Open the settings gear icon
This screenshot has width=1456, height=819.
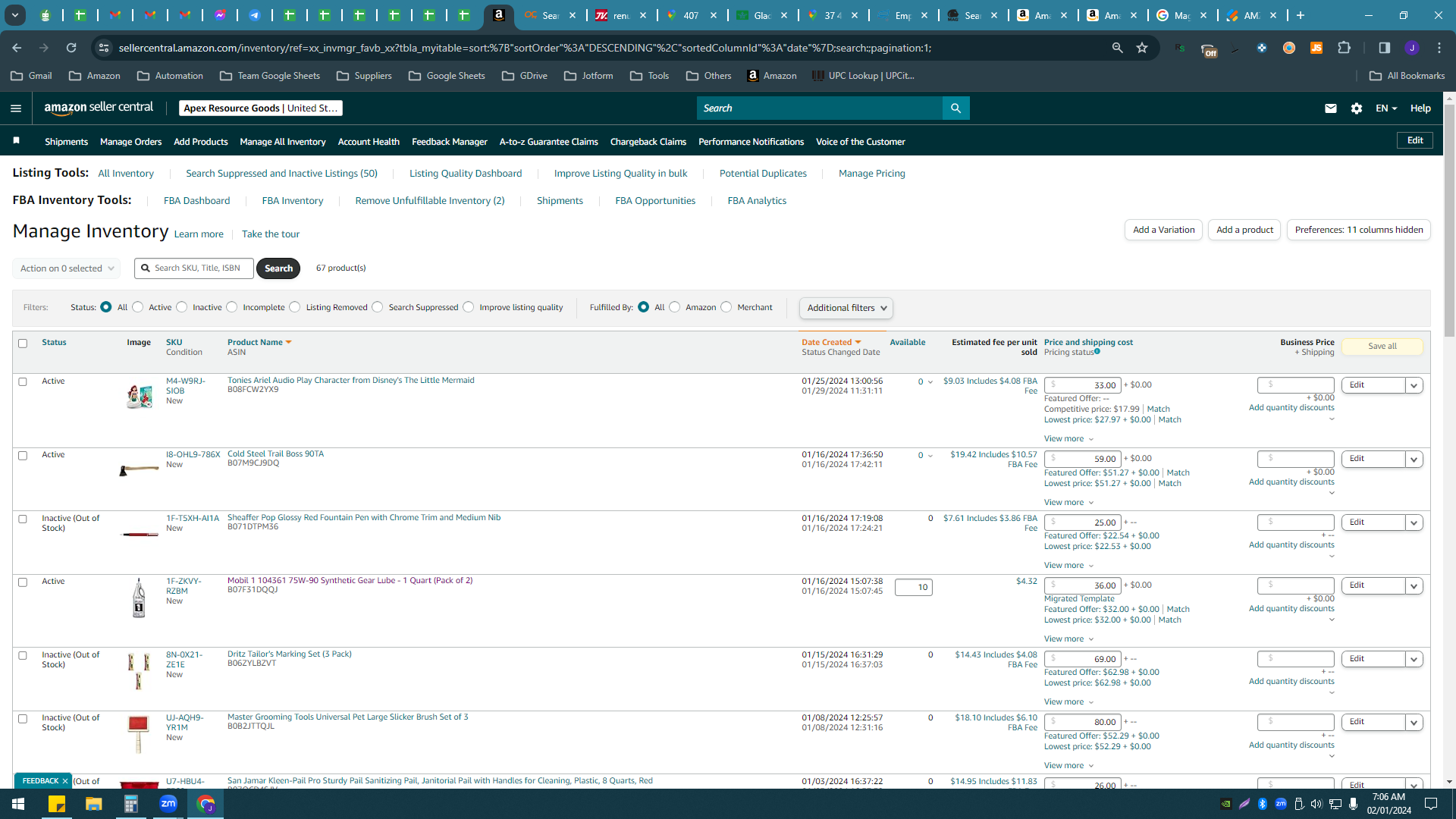point(1357,108)
